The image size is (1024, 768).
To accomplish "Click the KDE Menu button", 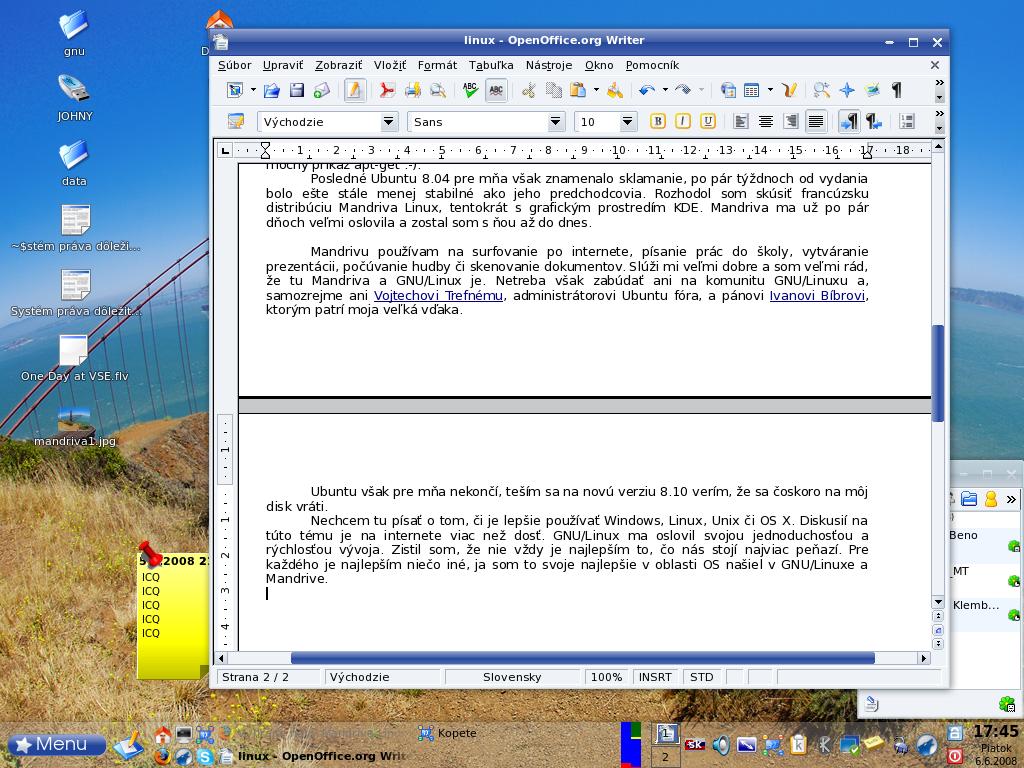I will 58,744.
